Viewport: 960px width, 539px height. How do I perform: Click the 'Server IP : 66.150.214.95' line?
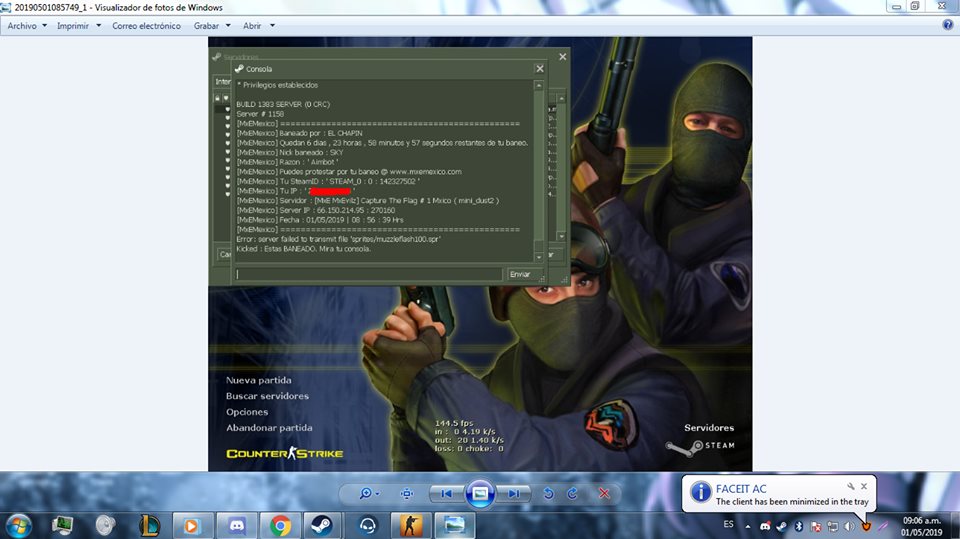pos(316,210)
